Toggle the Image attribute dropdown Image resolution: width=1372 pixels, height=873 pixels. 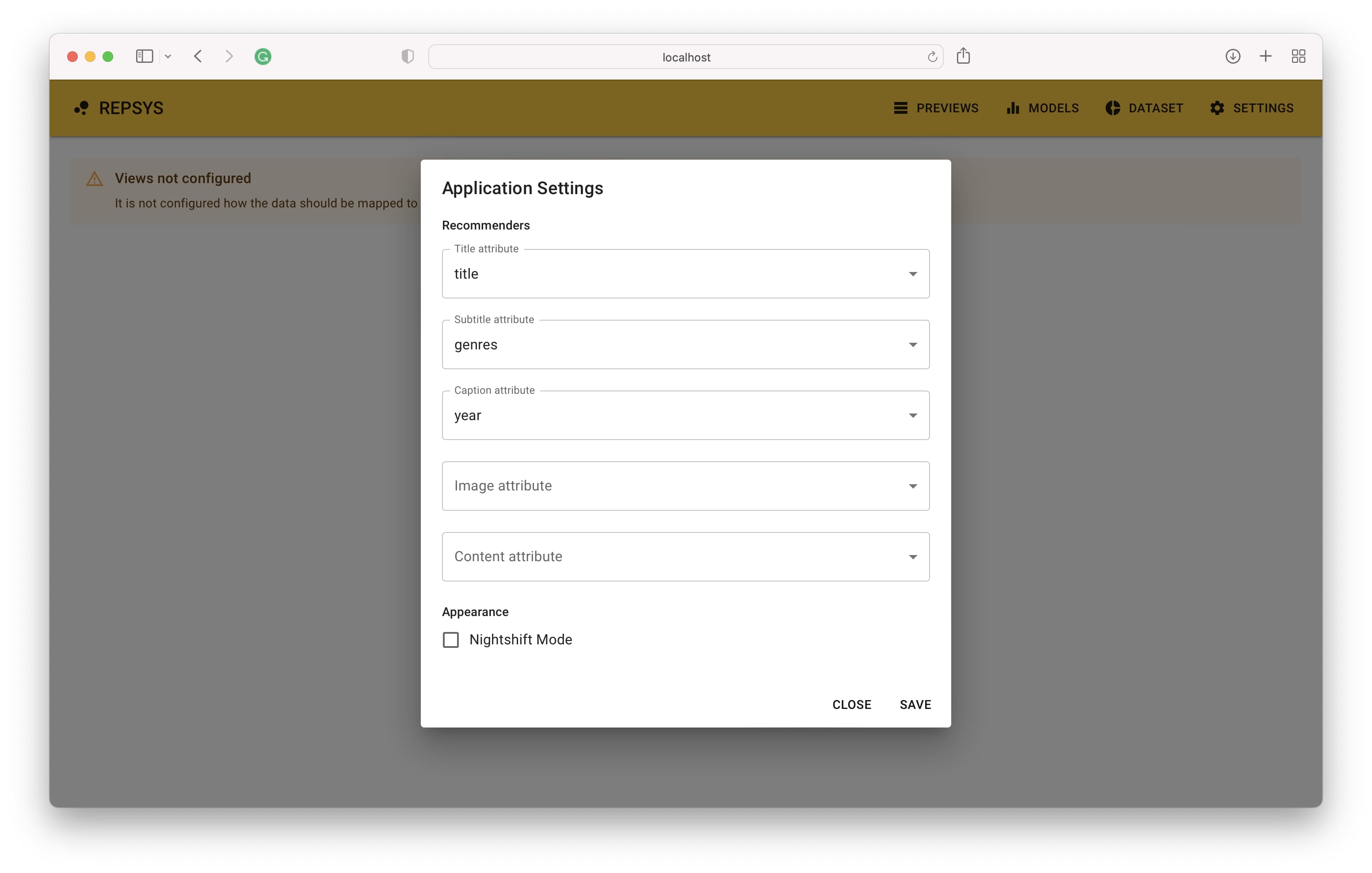912,486
